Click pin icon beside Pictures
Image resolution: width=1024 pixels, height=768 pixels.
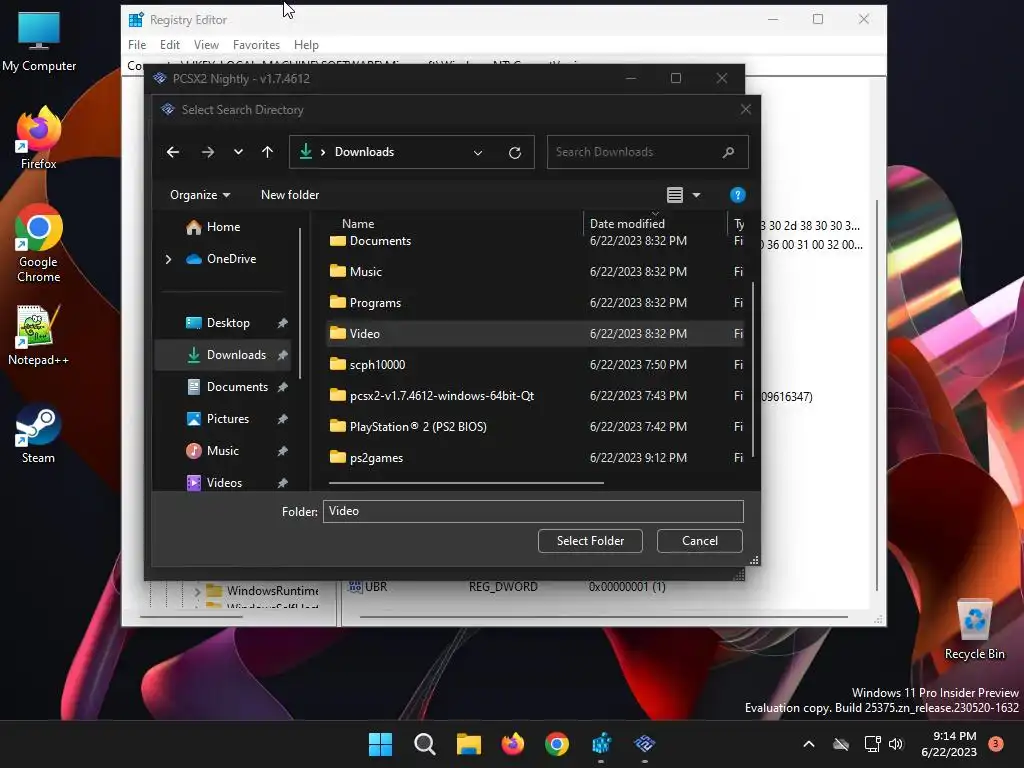282,419
